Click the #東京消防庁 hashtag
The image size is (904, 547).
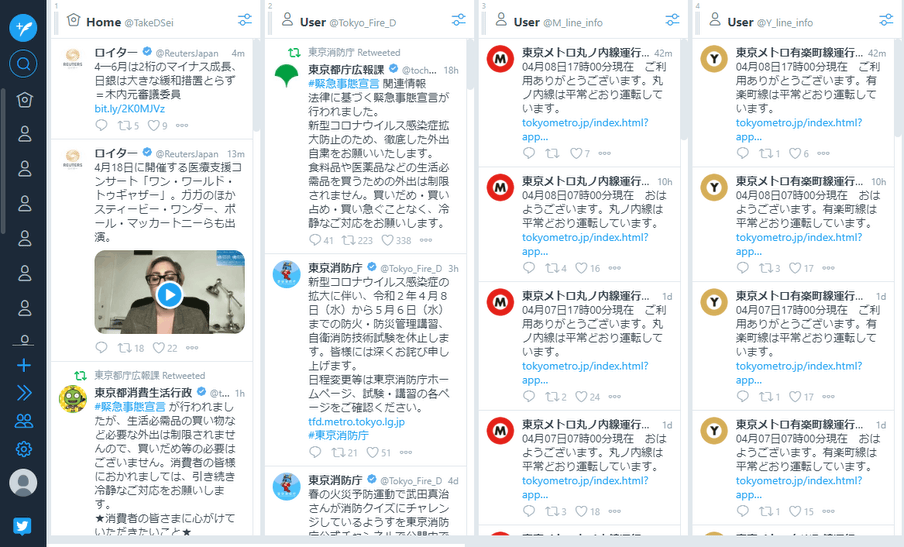pos(338,435)
